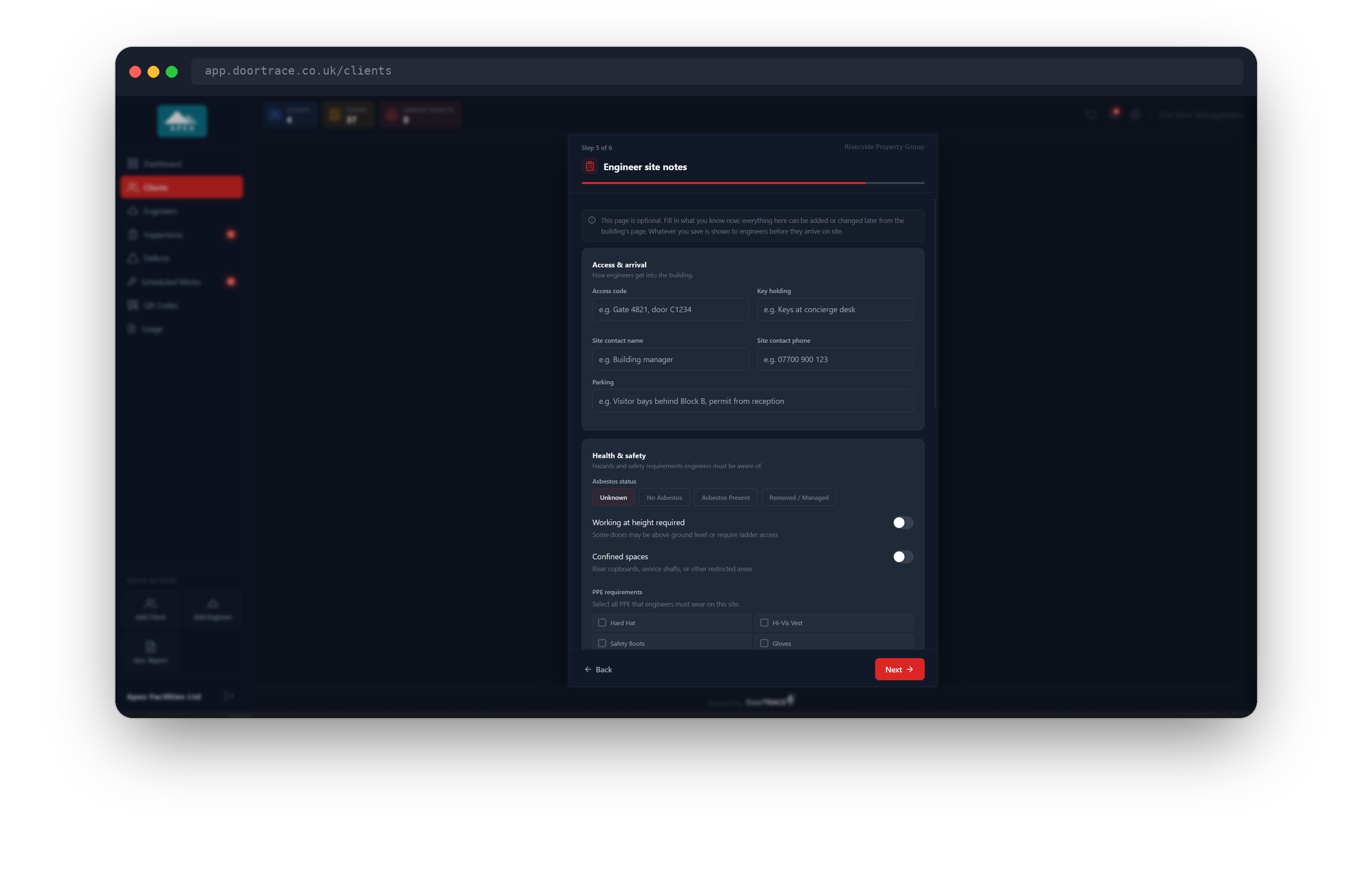Open Scheduled Works in the sidebar
The image size is (1372, 883).
[182, 282]
